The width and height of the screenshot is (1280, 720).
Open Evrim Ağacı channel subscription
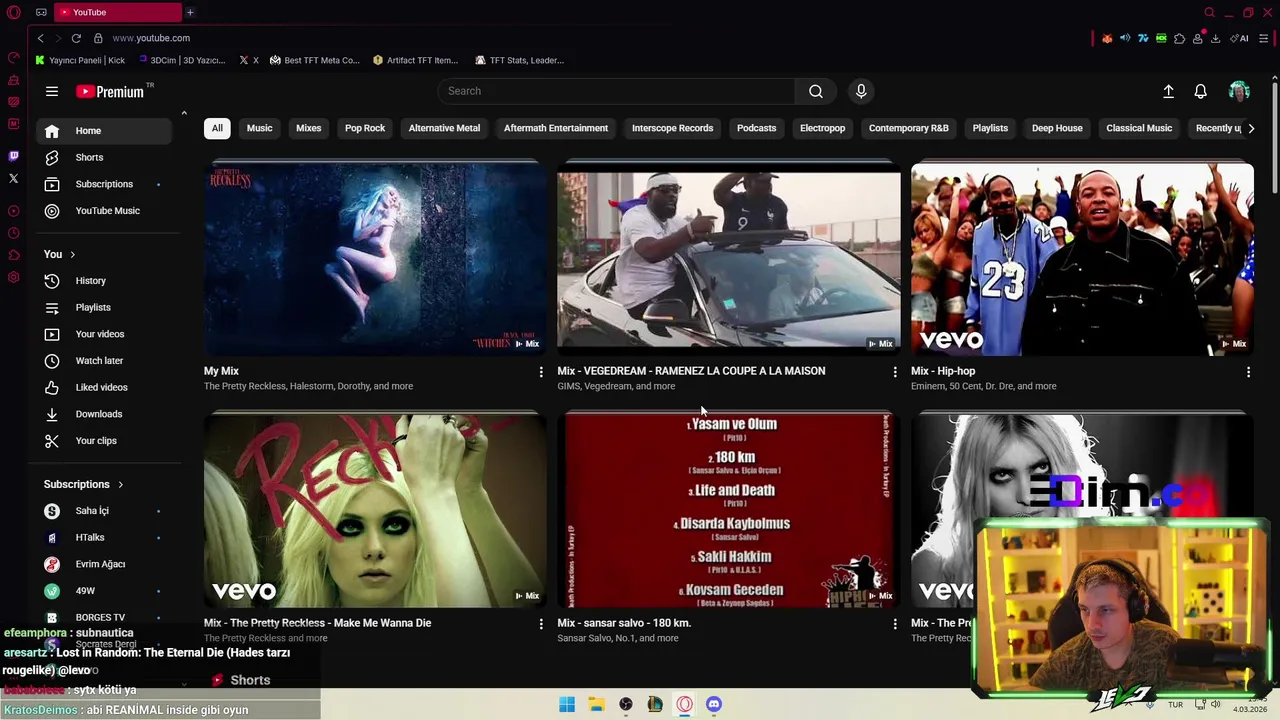point(103,564)
